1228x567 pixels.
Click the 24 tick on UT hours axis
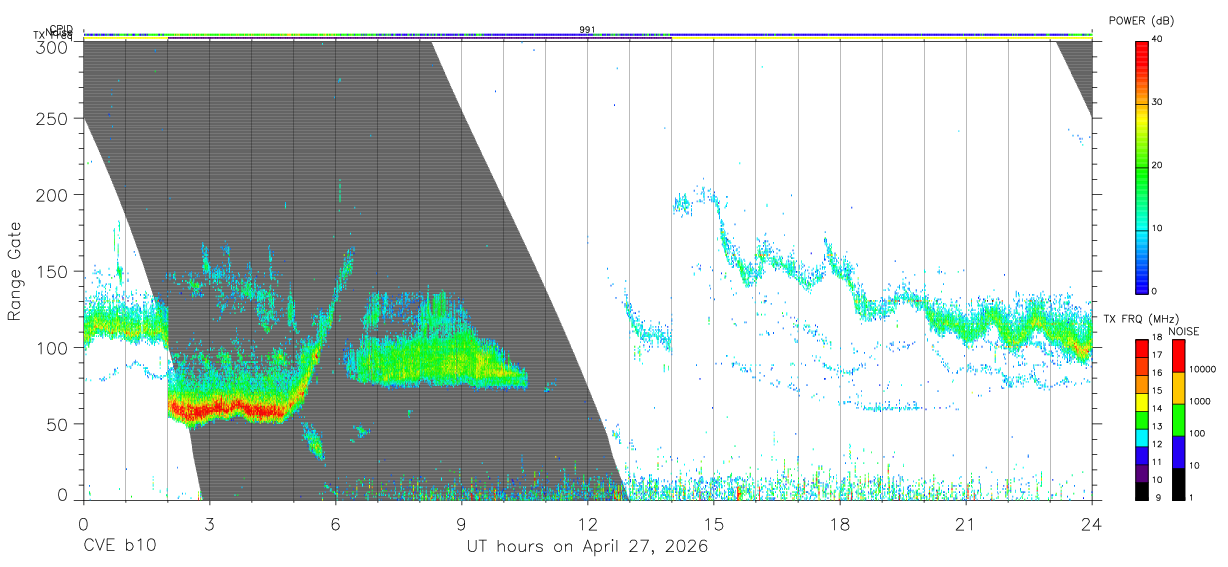tap(1092, 523)
